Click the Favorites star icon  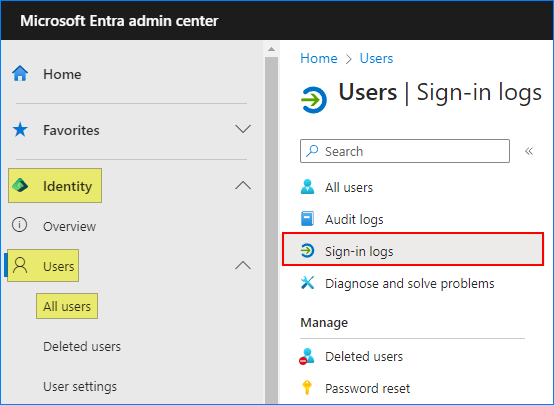point(20,129)
